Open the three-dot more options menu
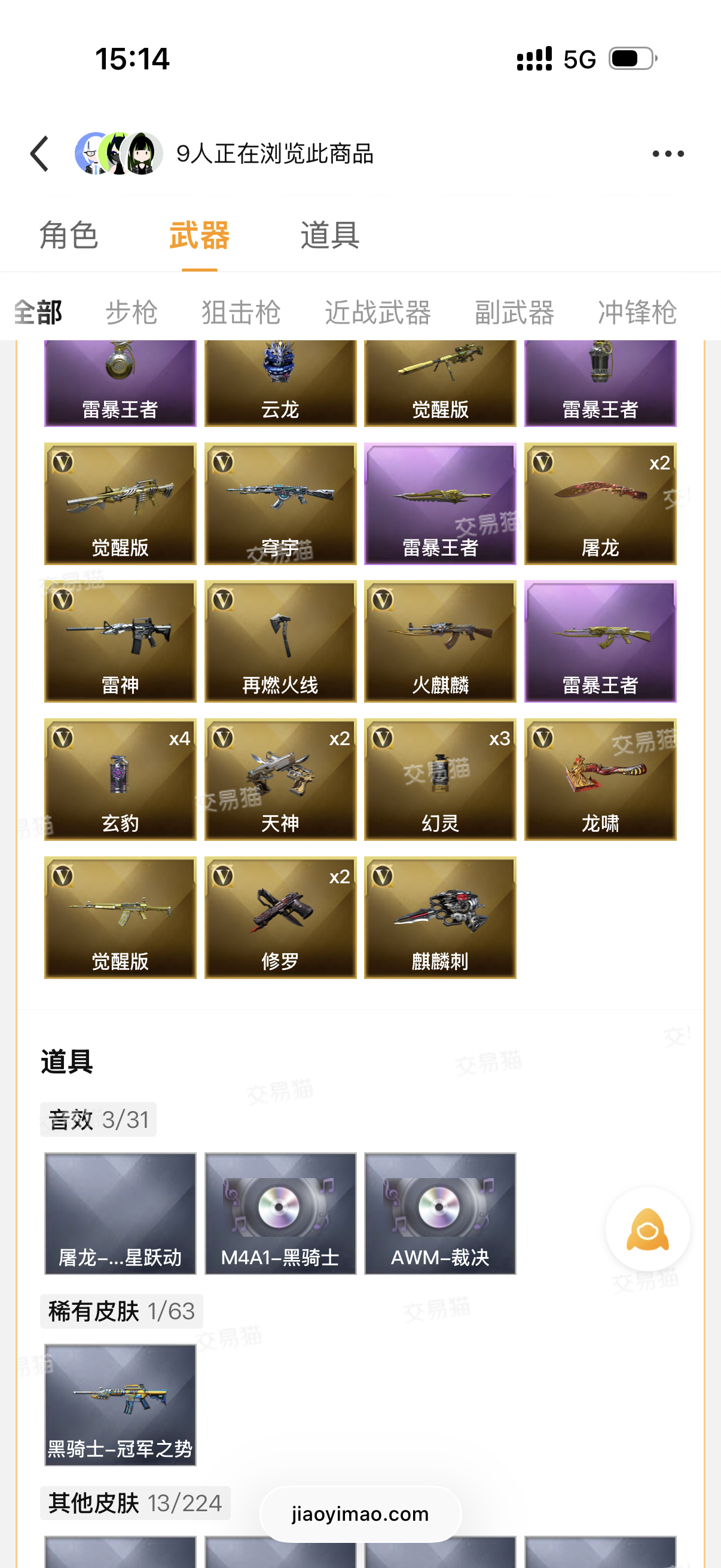The image size is (721, 1568). (667, 153)
